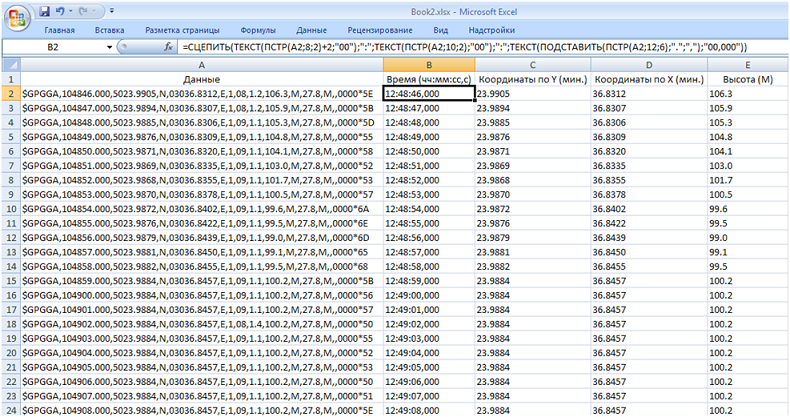Click Координаты по Y (мин.) header cell

[533, 80]
